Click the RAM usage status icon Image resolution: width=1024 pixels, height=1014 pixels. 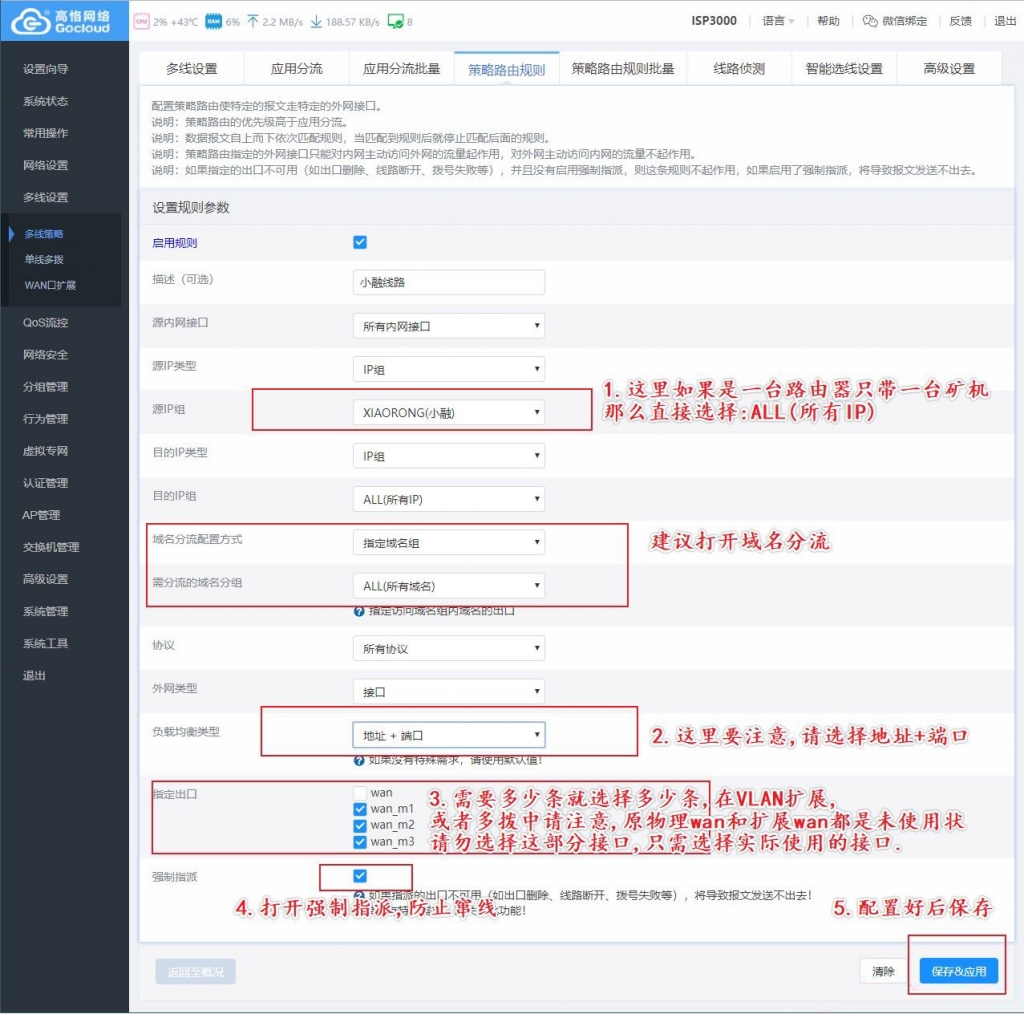pos(213,21)
